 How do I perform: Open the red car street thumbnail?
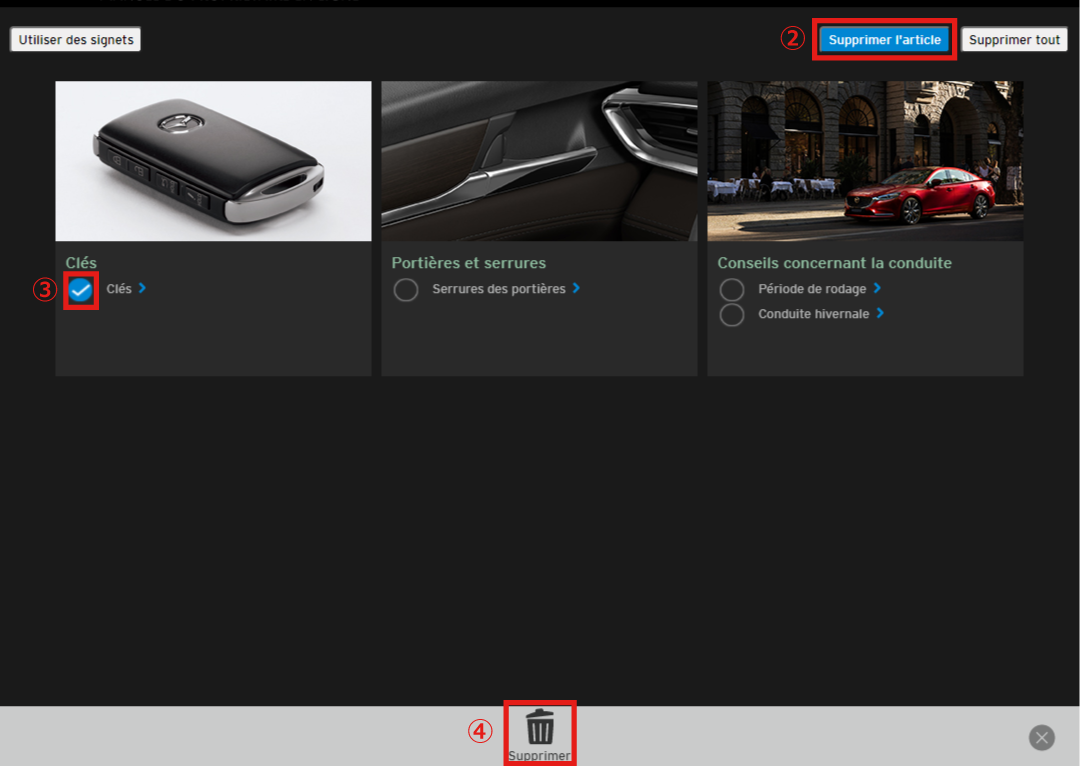(865, 161)
